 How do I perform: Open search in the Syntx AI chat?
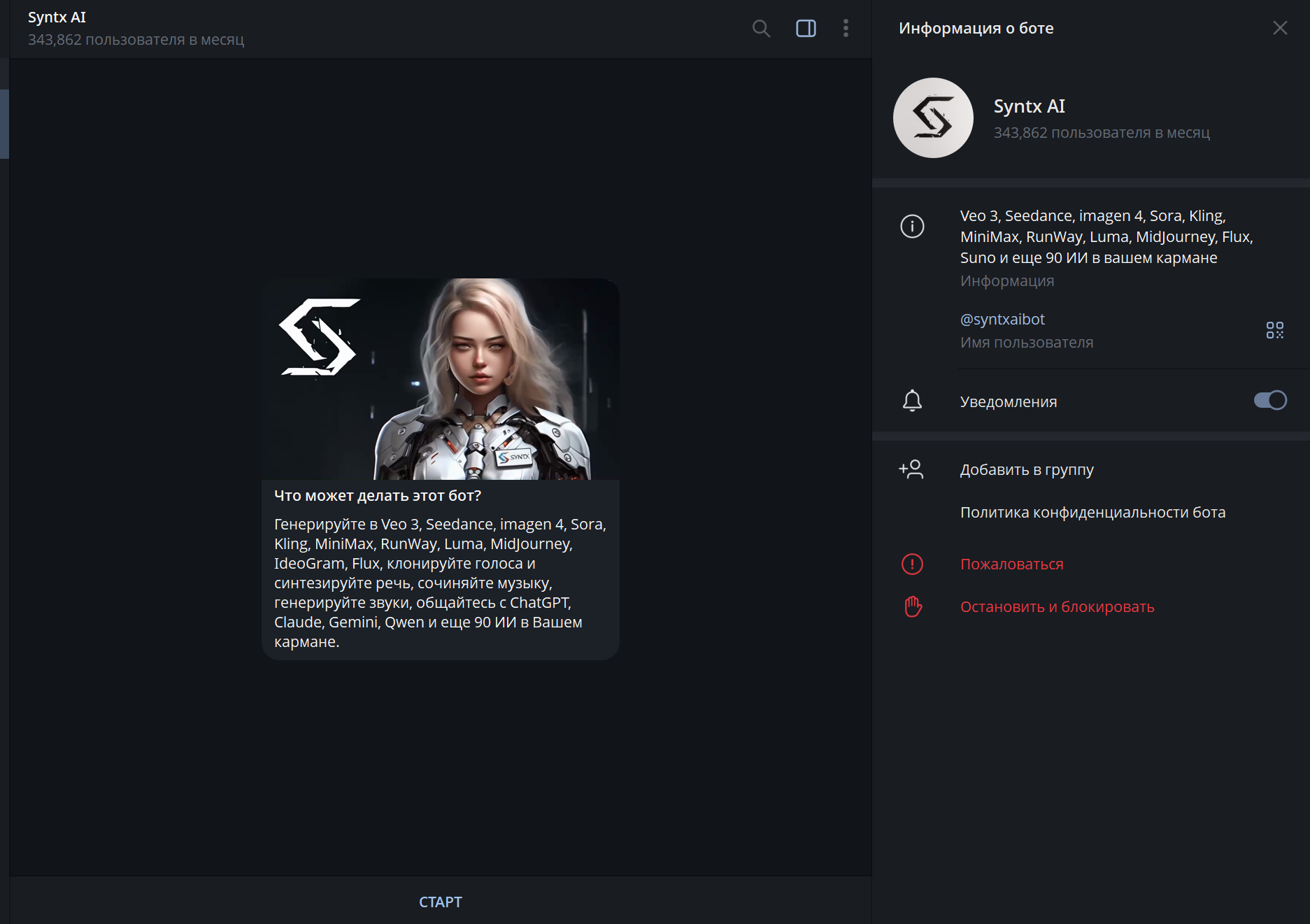(761, 29)
